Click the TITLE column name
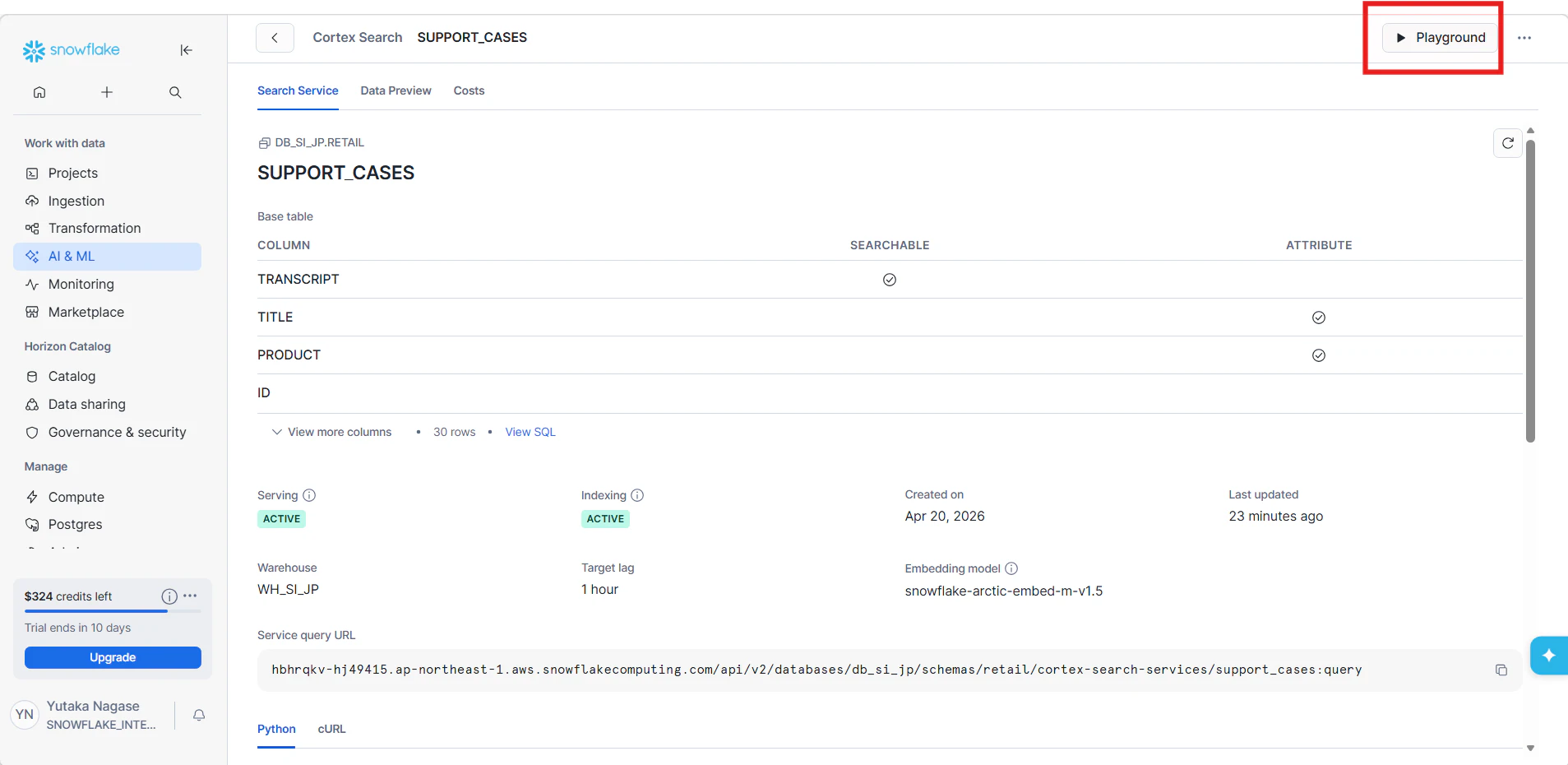The width and height of the screenshot is (1568, 765). (x=275, y=318)
